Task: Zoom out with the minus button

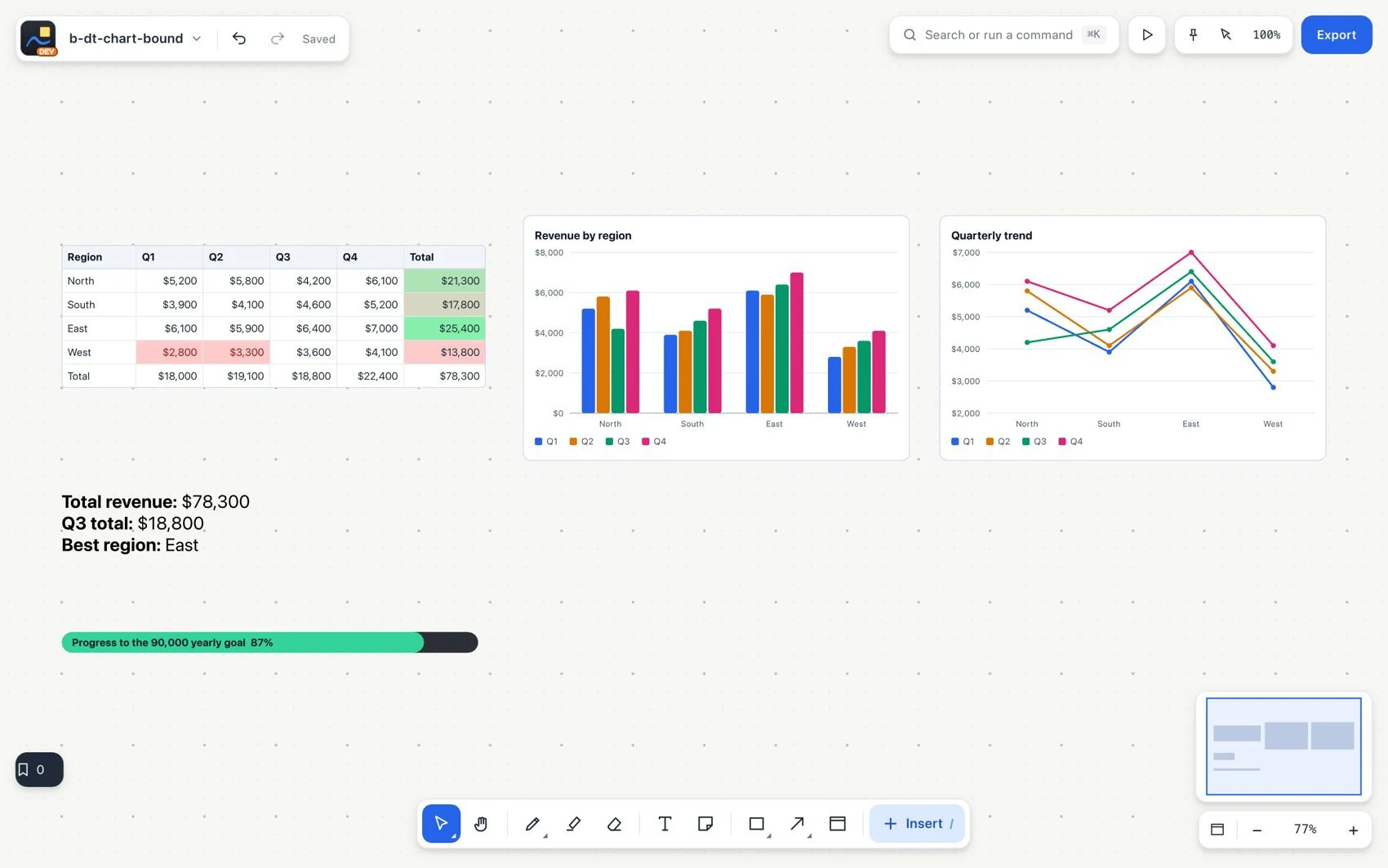Action: [x=1257, y=830]
